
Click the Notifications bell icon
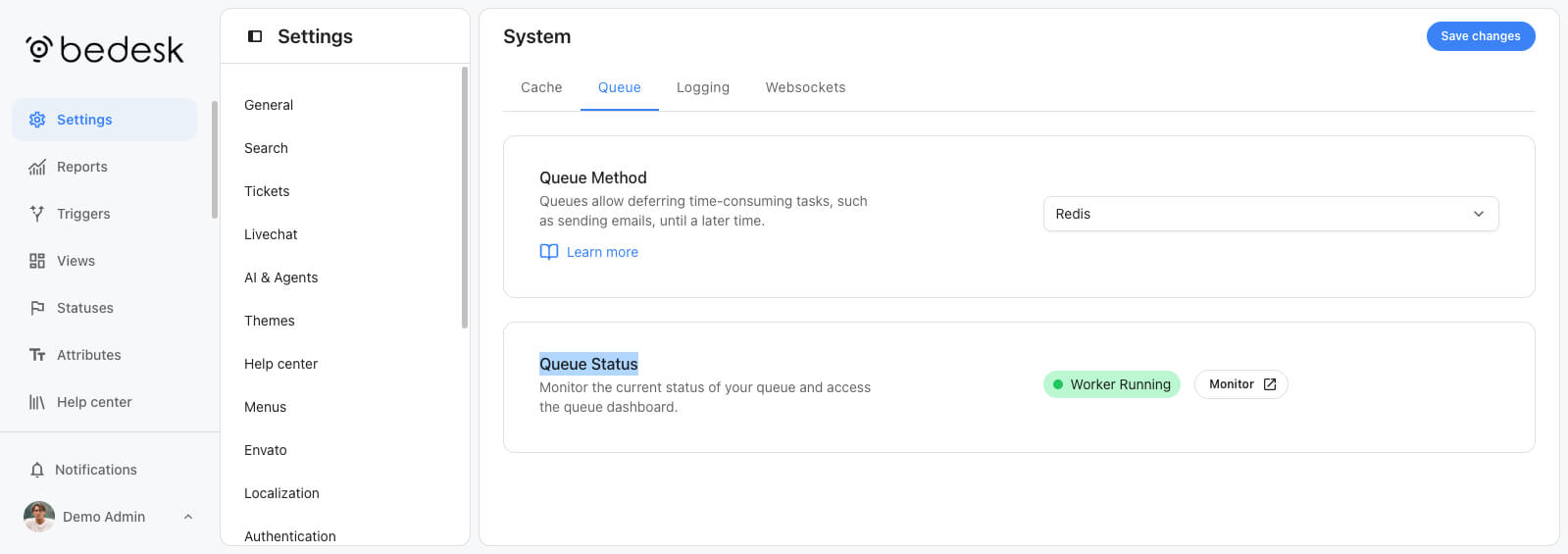point(37,470)
